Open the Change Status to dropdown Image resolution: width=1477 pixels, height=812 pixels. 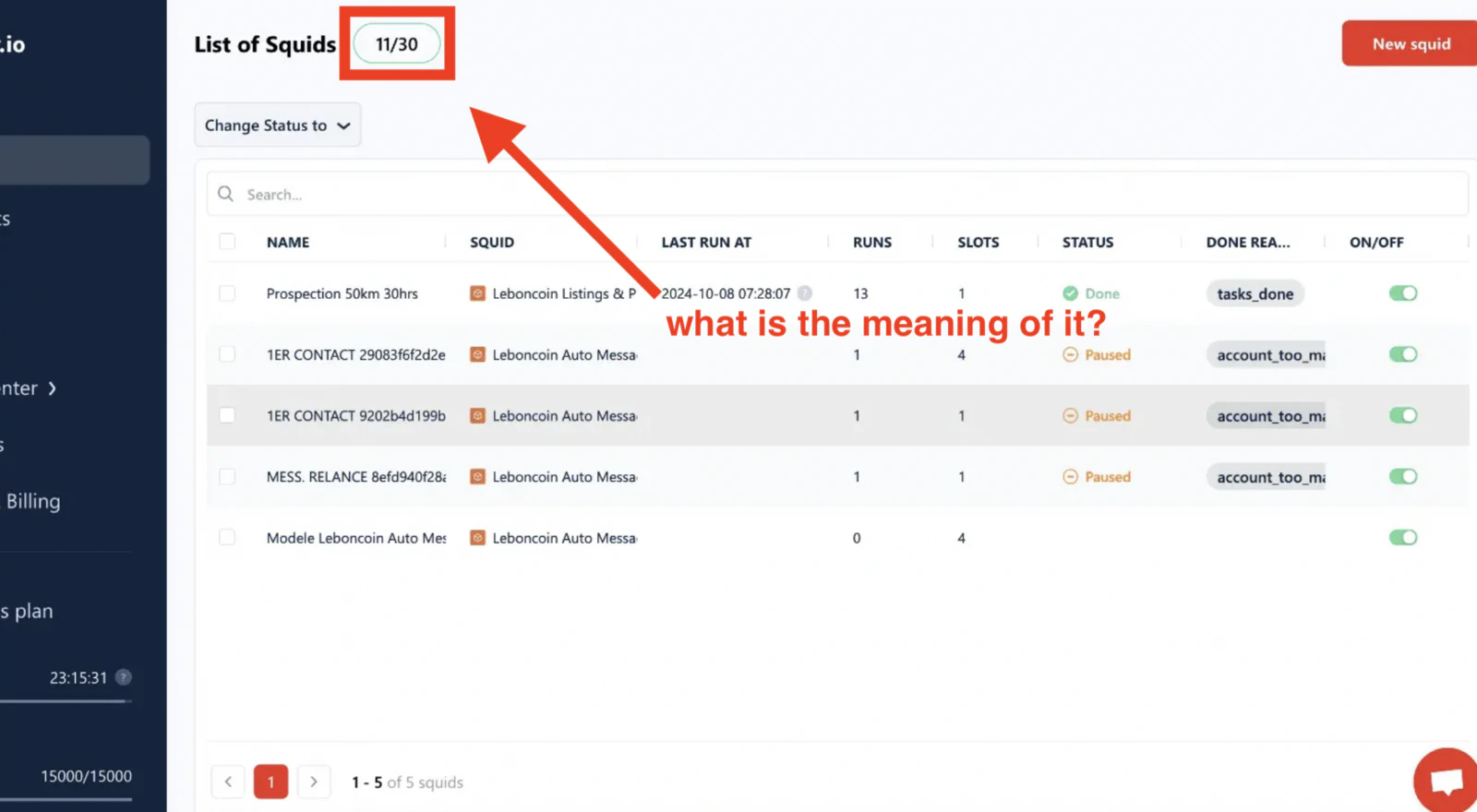pos(277,125)
